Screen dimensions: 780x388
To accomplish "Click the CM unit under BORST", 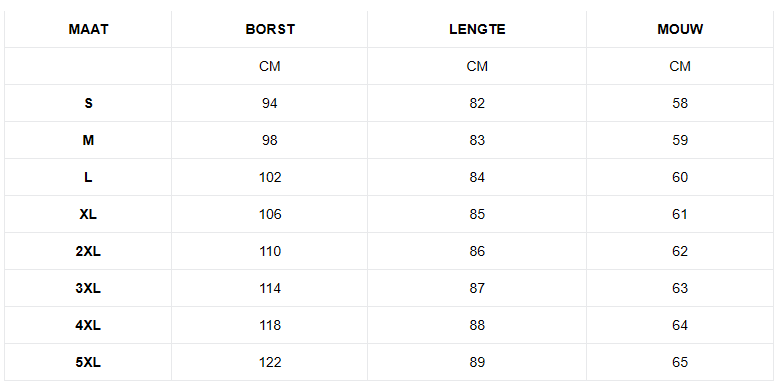I will point(270,66).
